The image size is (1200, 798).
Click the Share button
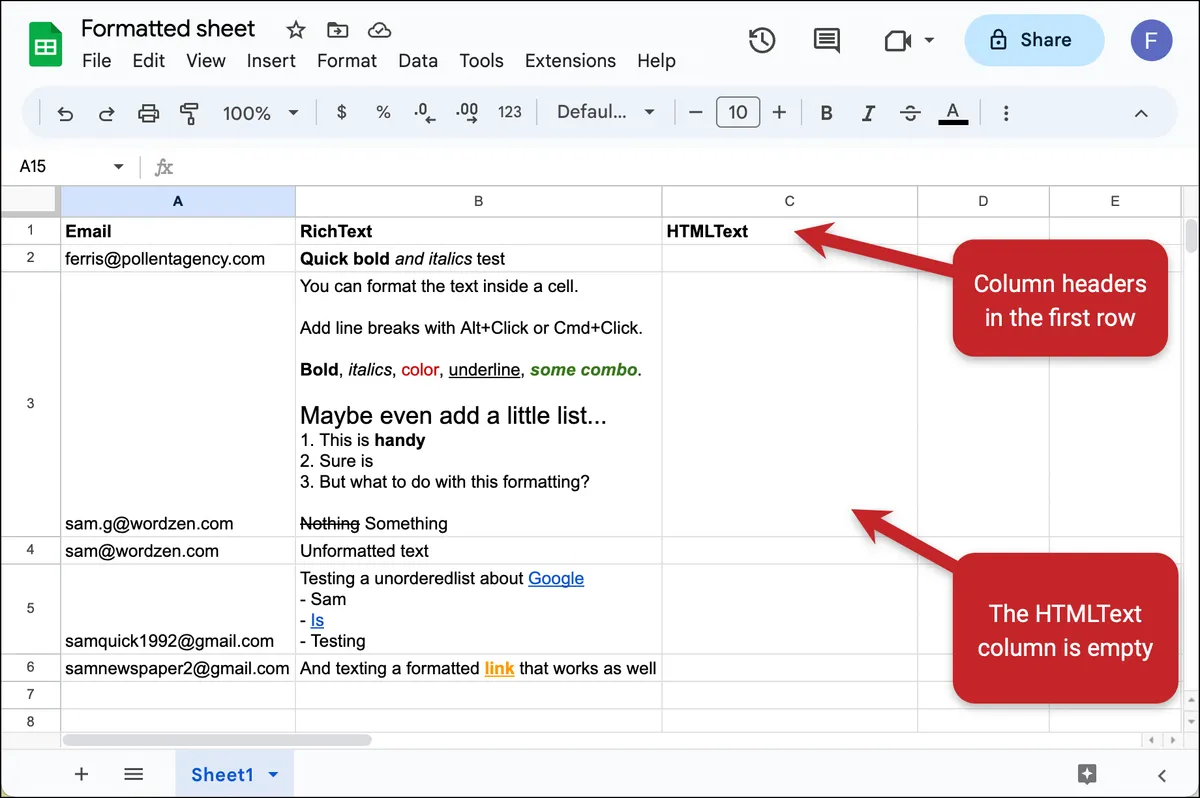point(1034,40)
